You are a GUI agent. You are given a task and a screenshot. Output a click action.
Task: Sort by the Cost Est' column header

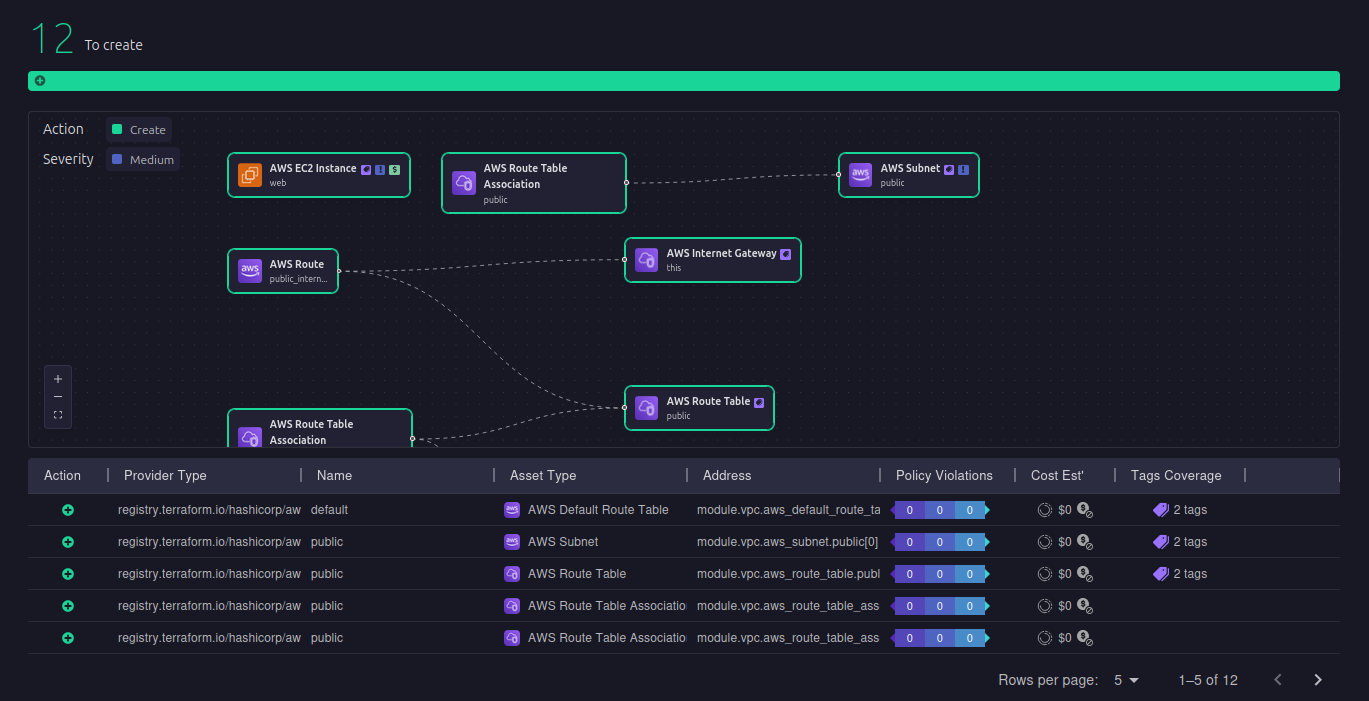[1057, 476]
